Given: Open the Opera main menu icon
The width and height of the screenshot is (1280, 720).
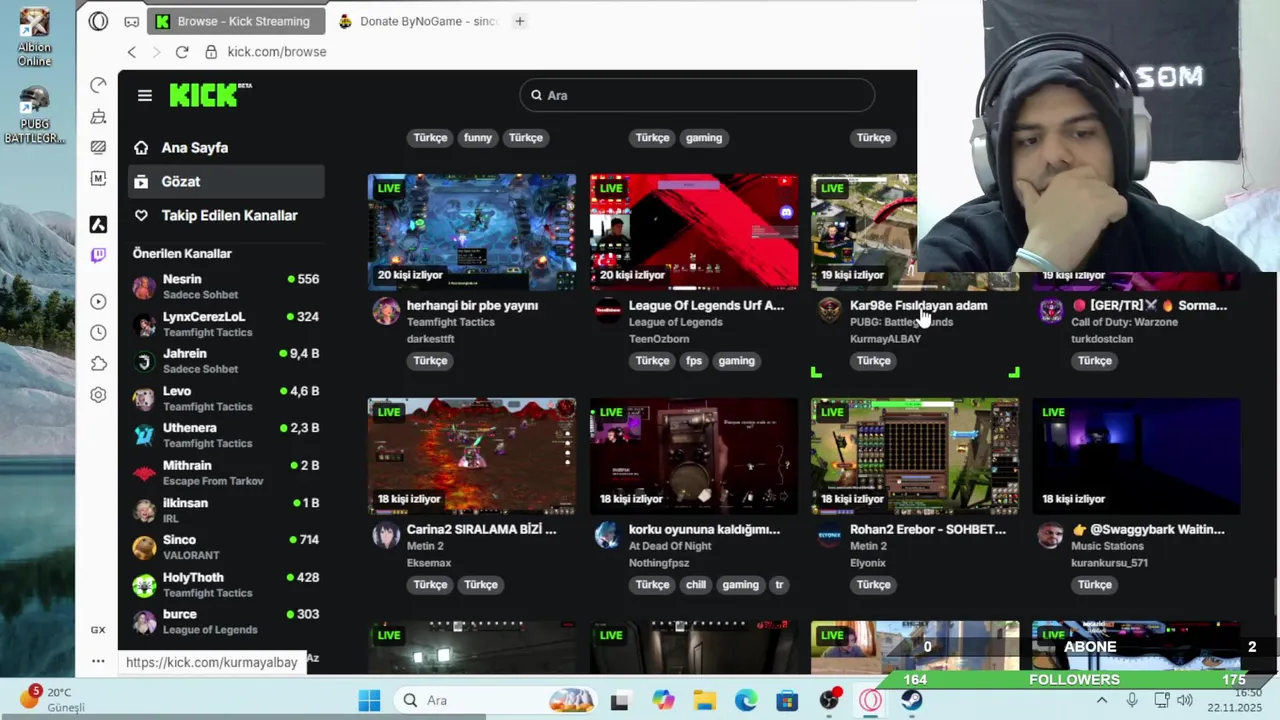Looking at the screenshot, I should tap(98, 21).
